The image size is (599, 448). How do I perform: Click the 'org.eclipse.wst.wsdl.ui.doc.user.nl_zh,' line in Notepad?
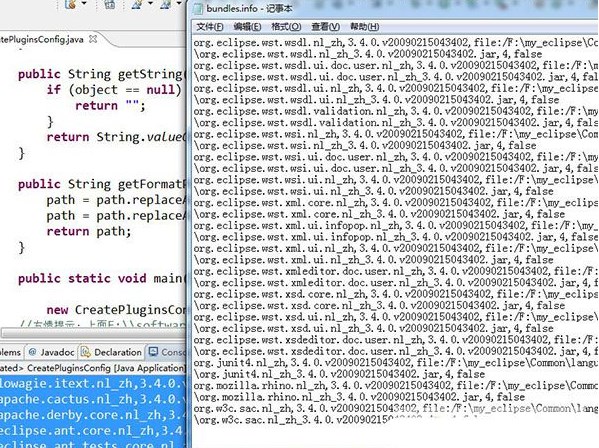coord(395,65)
